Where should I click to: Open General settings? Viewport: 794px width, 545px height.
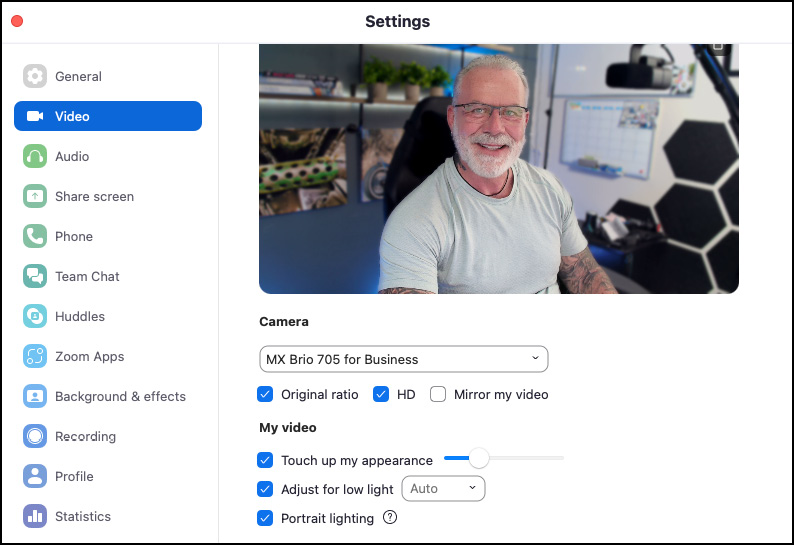(x=108, y=76)
